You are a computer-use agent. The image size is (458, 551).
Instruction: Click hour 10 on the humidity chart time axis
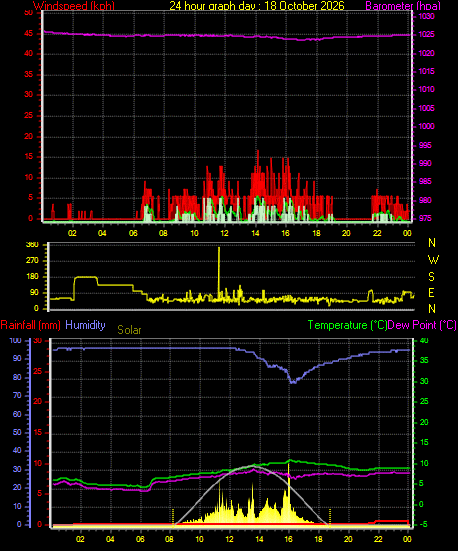click(199, 539)
